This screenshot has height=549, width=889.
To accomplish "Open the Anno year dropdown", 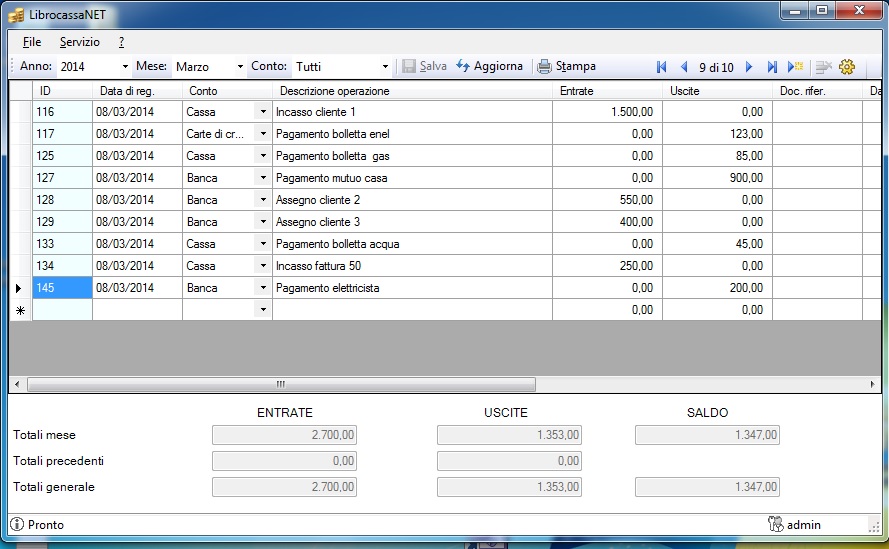I will (125, 67).
